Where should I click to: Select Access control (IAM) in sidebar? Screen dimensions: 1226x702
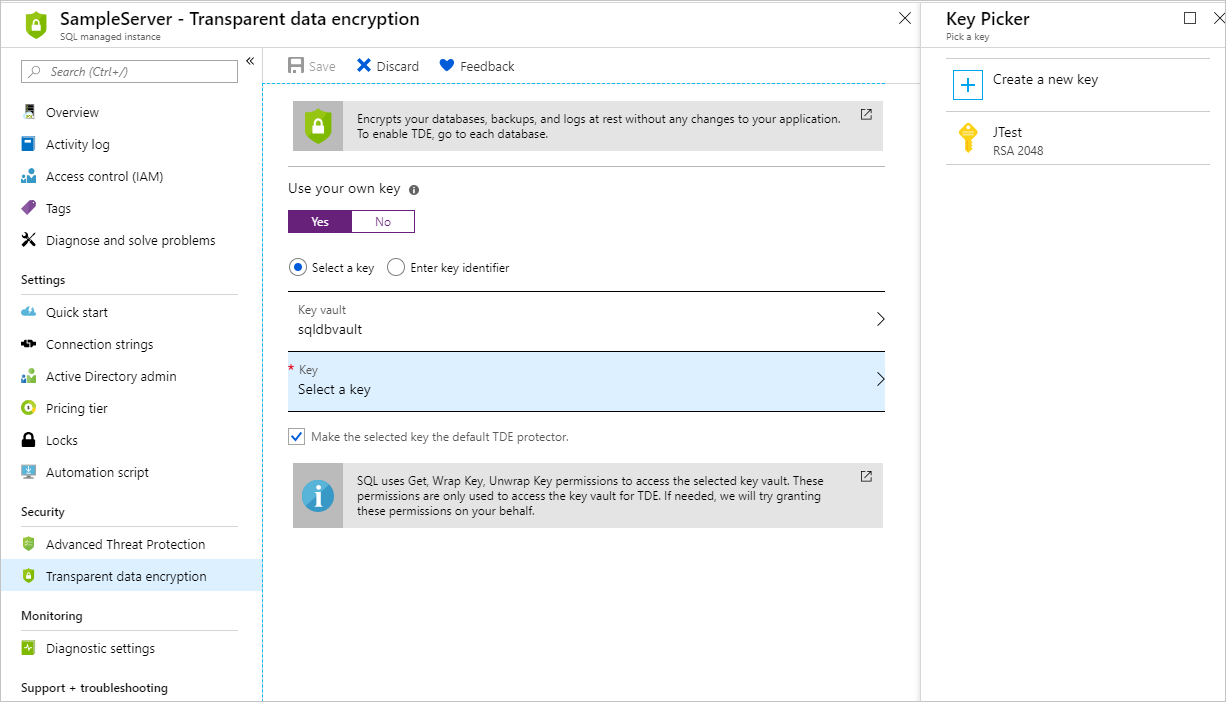(101, 176)
